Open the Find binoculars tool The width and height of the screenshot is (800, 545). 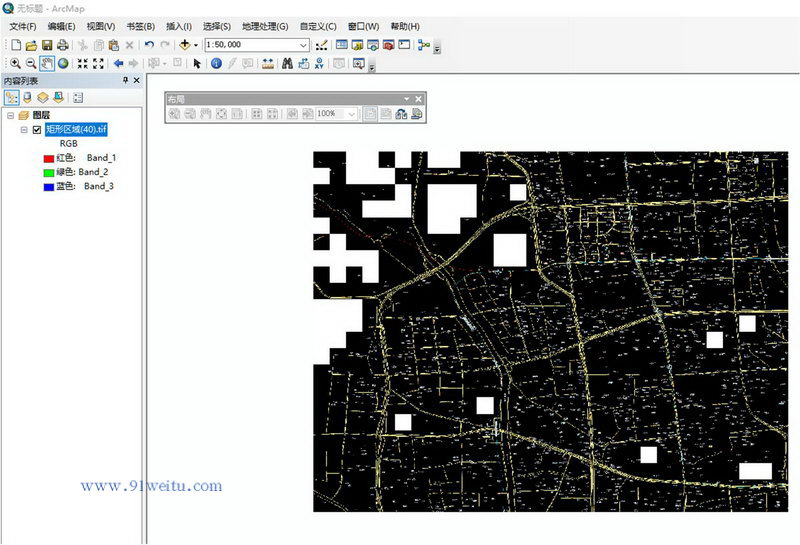pos(286,63)
